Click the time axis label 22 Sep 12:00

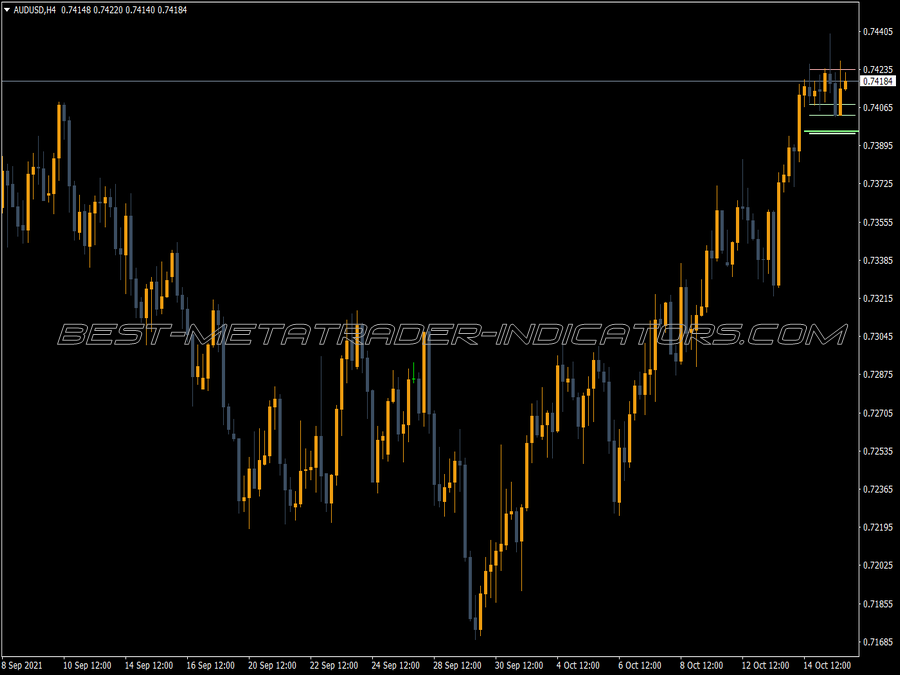pos(333,665)
